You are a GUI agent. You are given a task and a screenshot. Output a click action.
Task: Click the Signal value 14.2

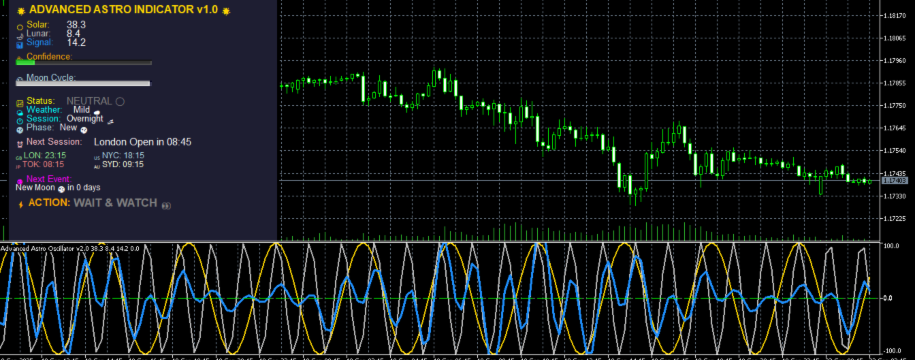pos(76,43)
